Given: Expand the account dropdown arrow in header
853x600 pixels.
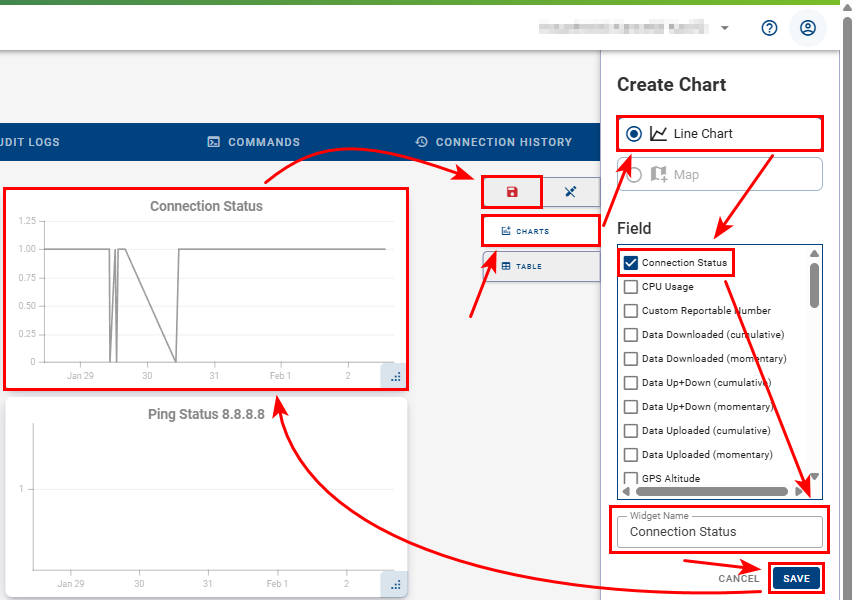Looking at the screenshot, I should click(x=725, y=28).
